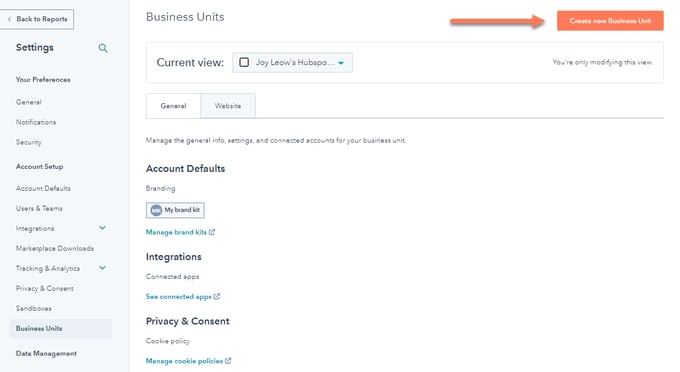The height and width of the screenshot is (372, 680).
Task: Click the Cookie policy label
Action: coord(168,341)
